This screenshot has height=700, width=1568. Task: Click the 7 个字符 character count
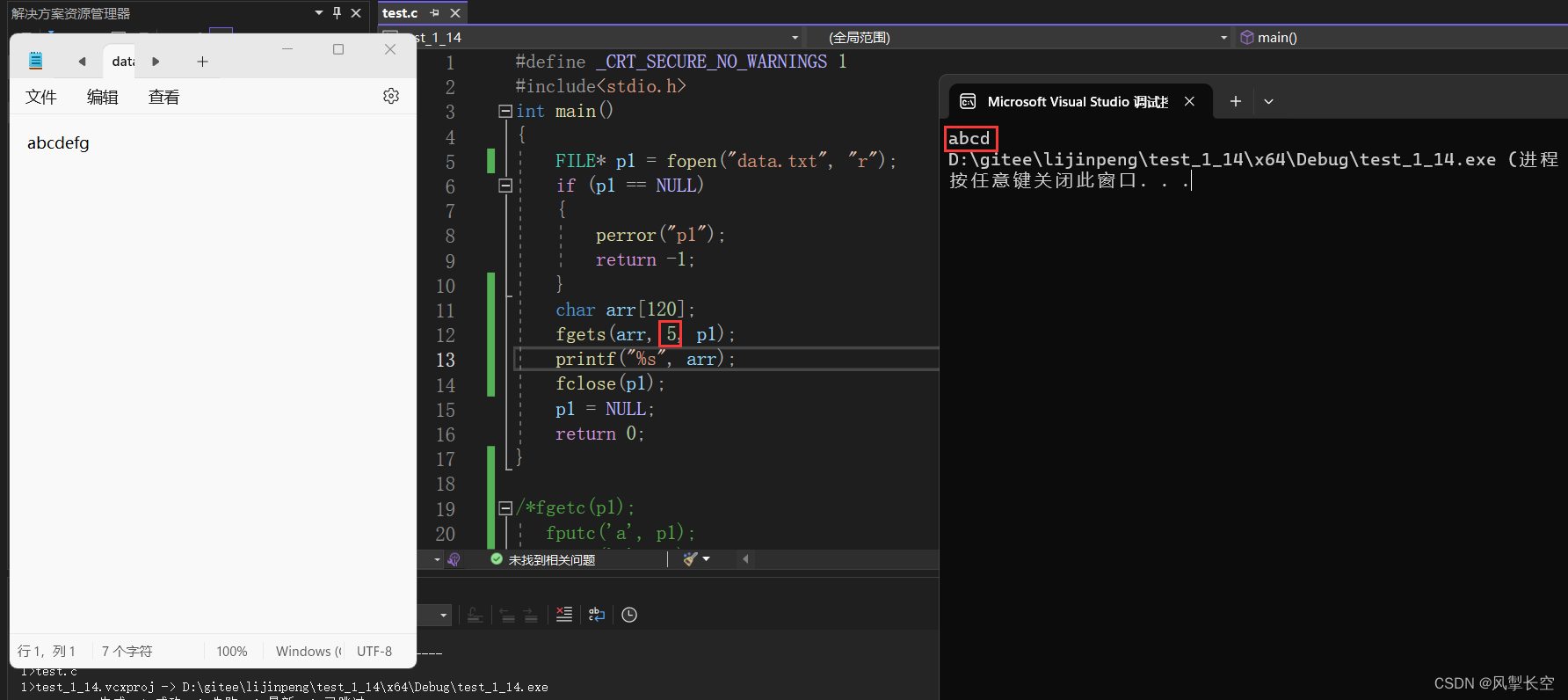click(x=127, y=651)
